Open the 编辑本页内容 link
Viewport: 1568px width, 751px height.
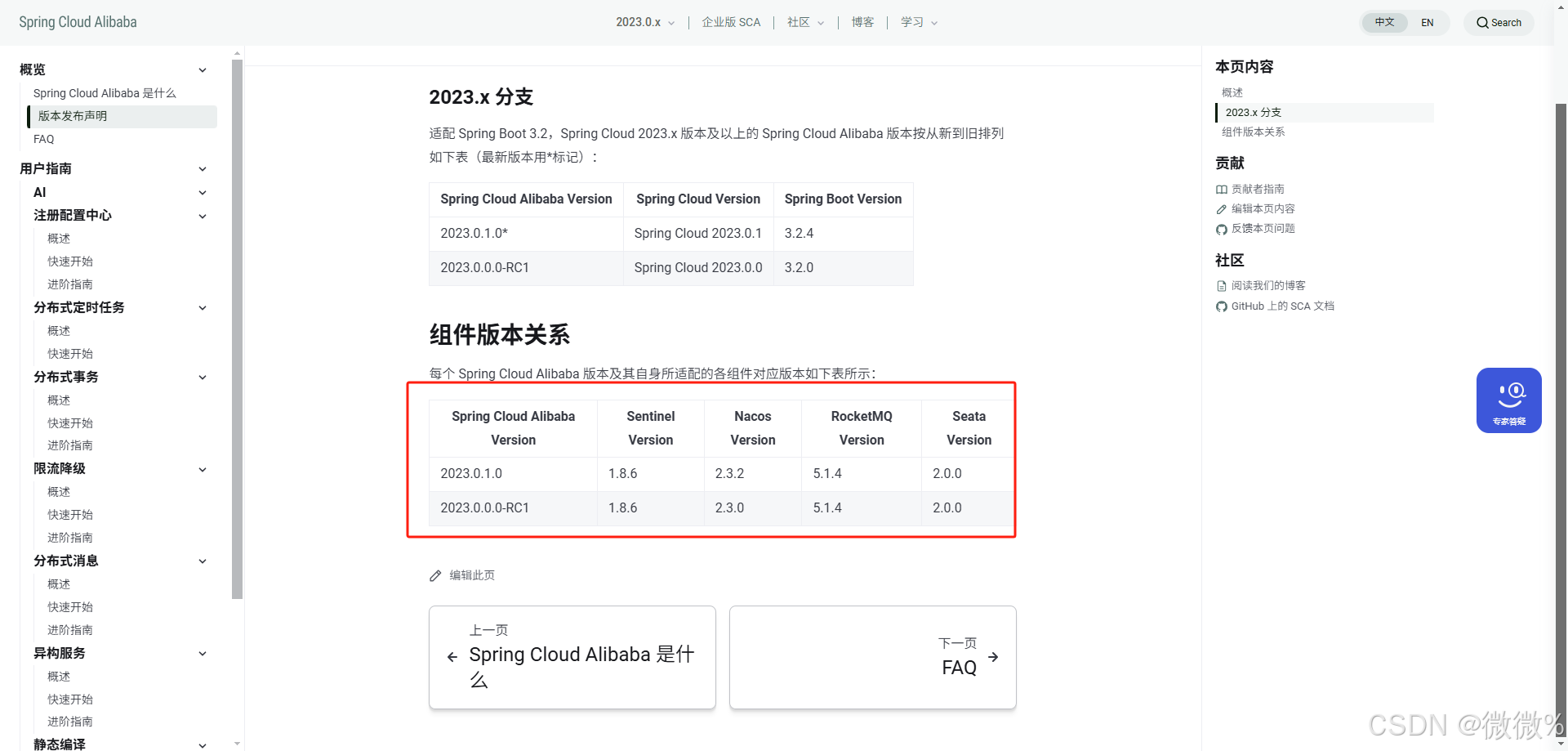tap(1263, 209)
